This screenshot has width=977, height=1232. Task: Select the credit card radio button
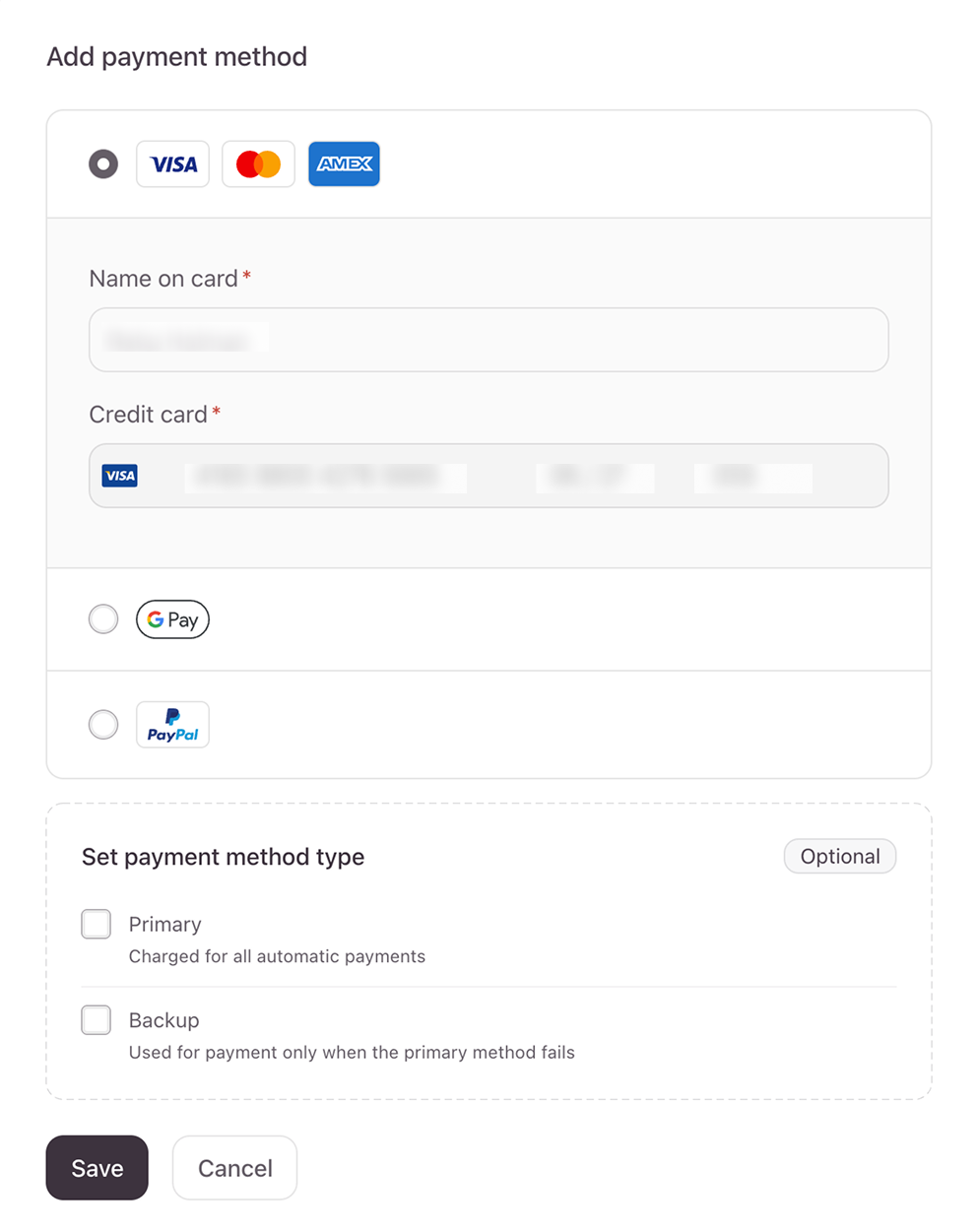103,164
